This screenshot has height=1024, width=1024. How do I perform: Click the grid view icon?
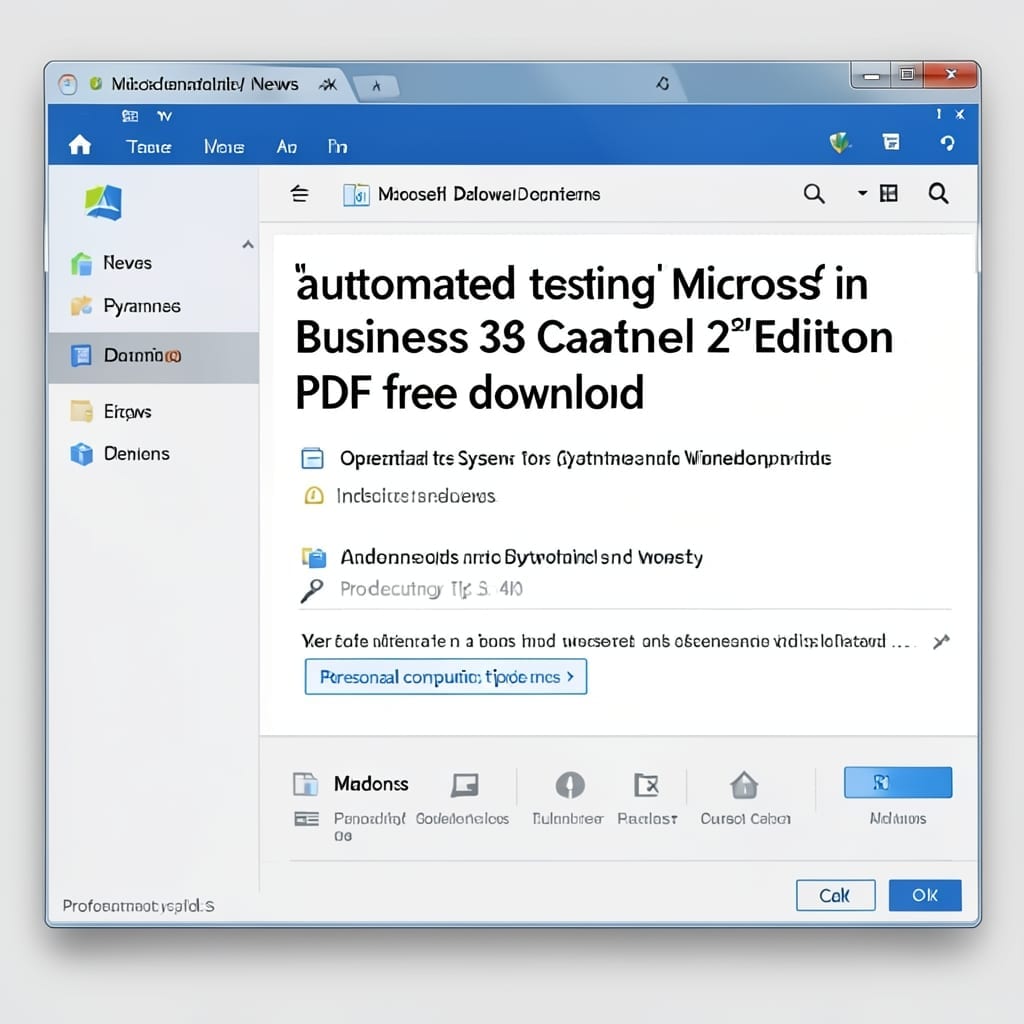(x=889, y=193)
